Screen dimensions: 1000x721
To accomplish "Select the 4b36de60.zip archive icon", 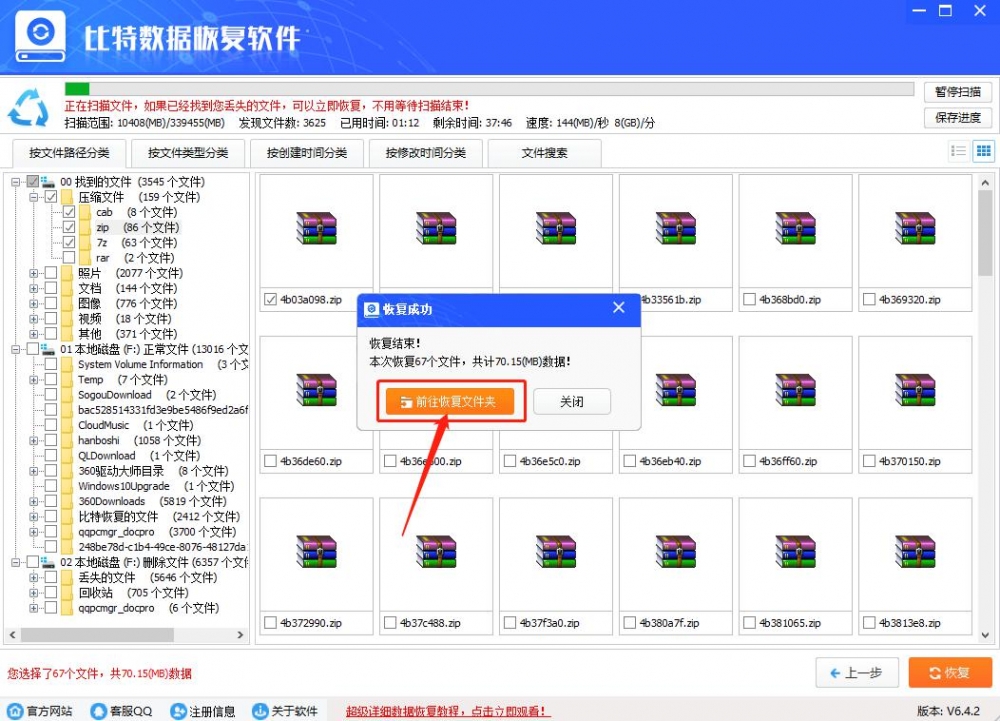I will click(x=316, y=390).
